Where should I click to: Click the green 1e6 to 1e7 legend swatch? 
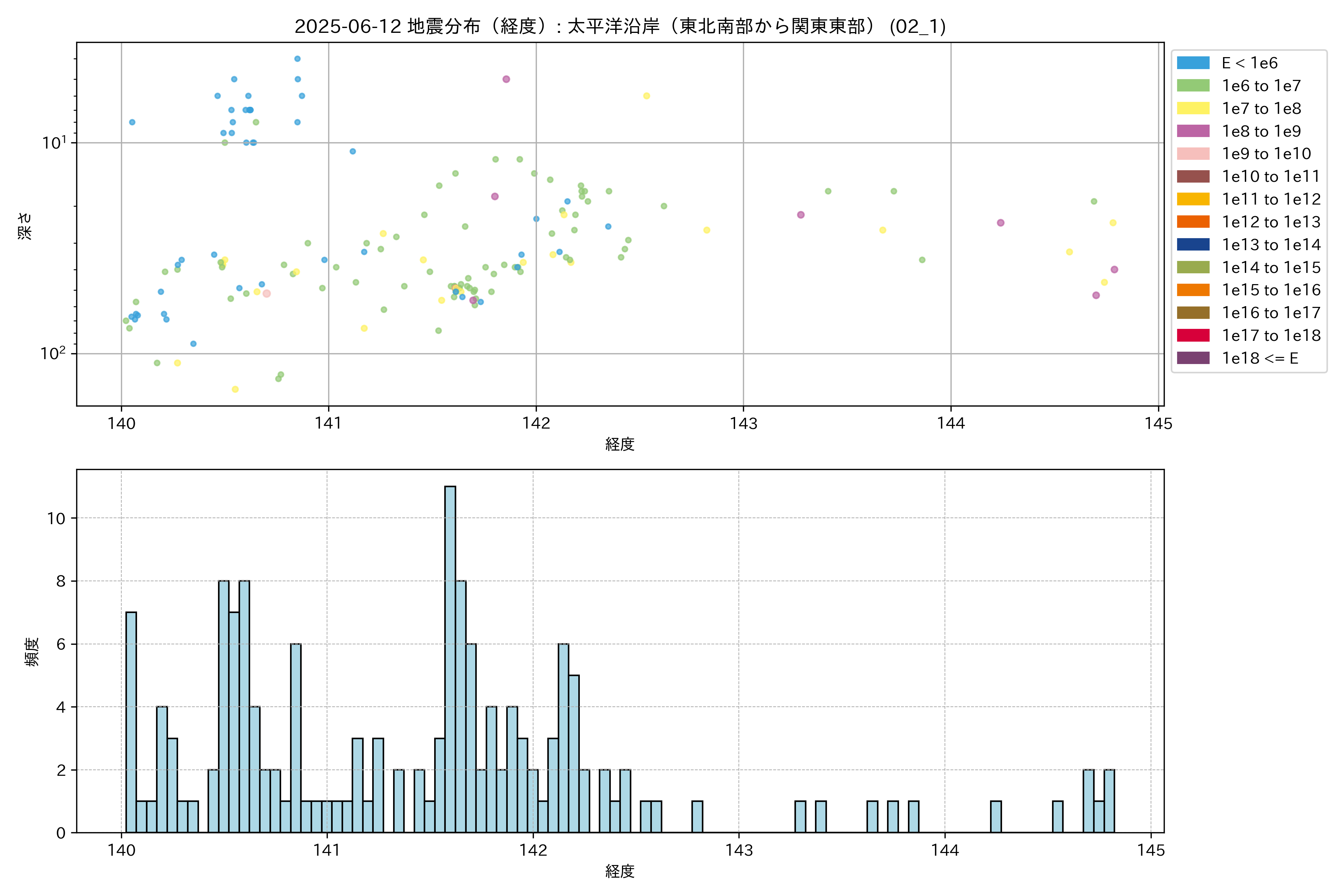point(1192,86)
